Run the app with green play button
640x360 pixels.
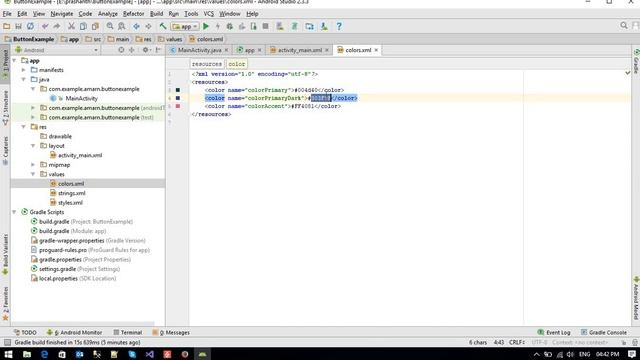point(206,27)
